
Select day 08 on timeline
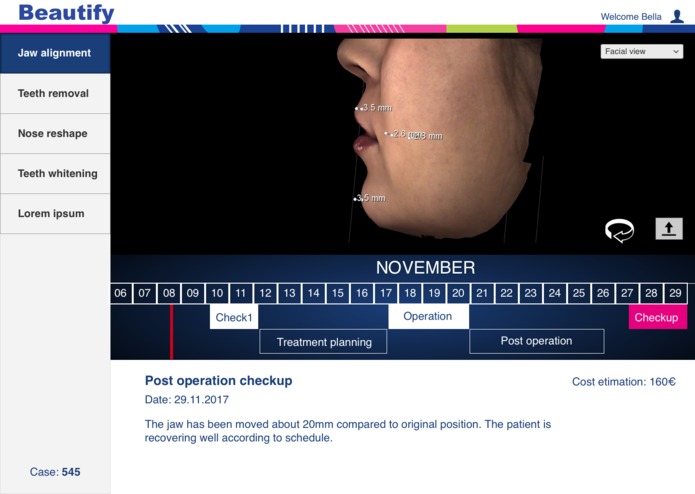coord(169,293)
